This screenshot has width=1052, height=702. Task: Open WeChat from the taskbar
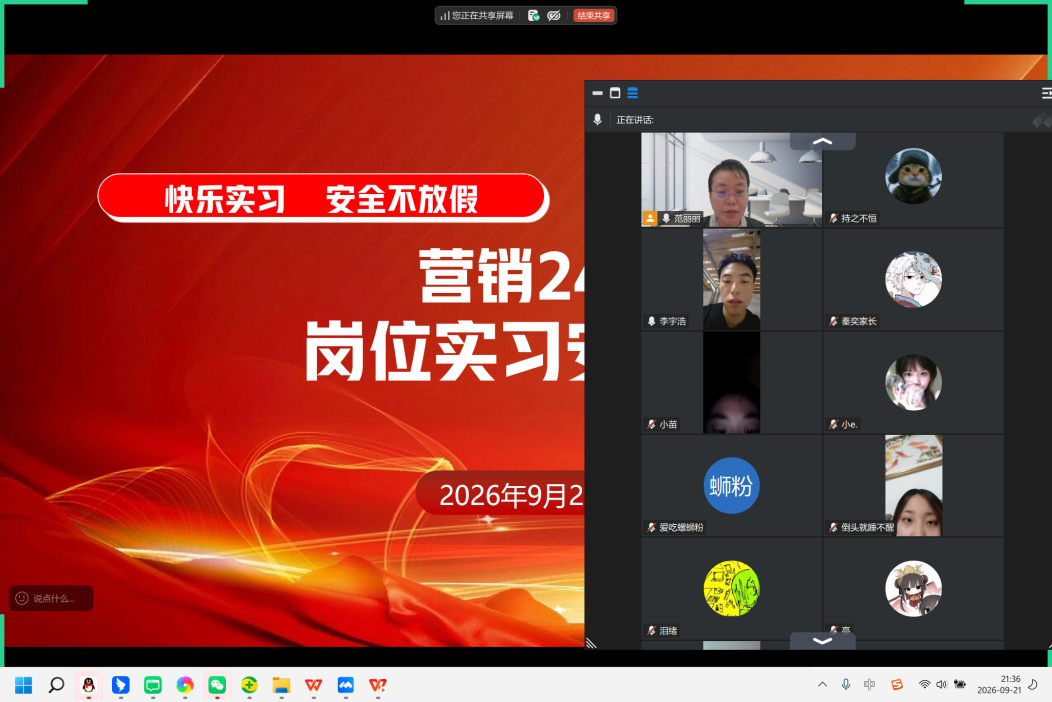[x=217, y=685]
